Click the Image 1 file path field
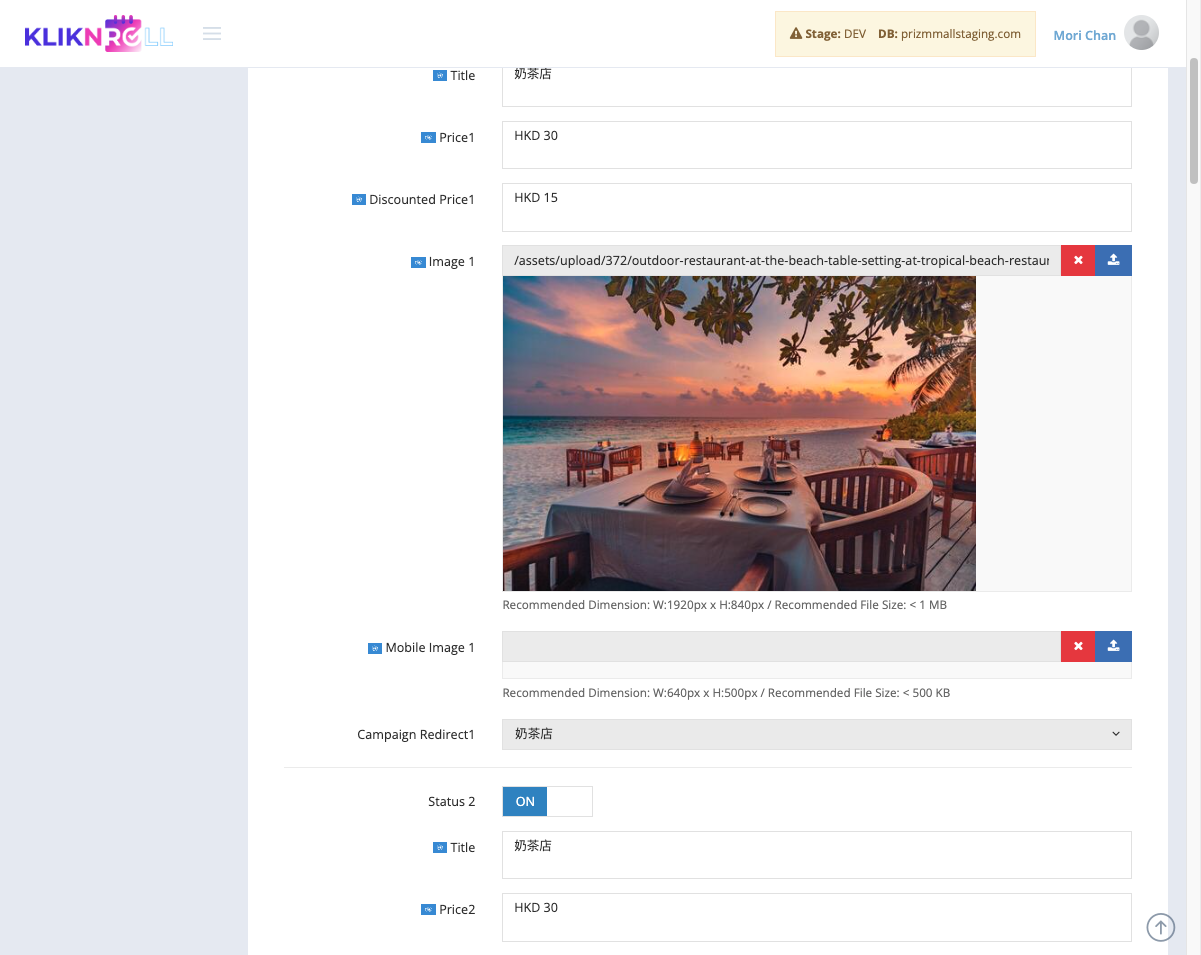 tap(781, 261)
